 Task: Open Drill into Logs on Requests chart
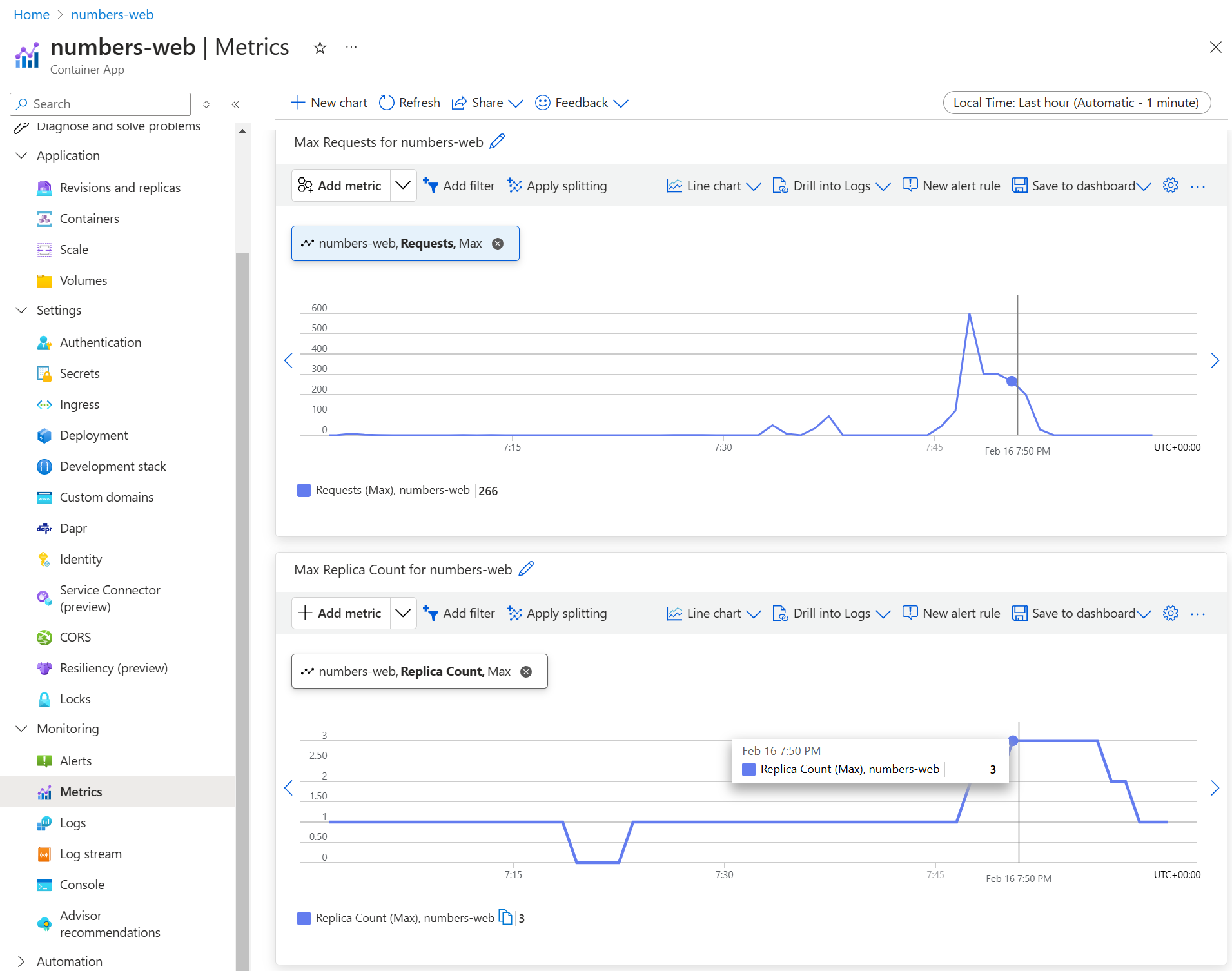[832, 186]
